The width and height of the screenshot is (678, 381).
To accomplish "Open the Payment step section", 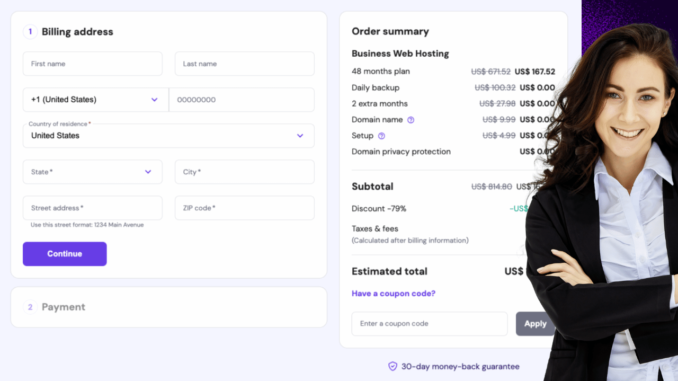I will click(x=169, y=307).
